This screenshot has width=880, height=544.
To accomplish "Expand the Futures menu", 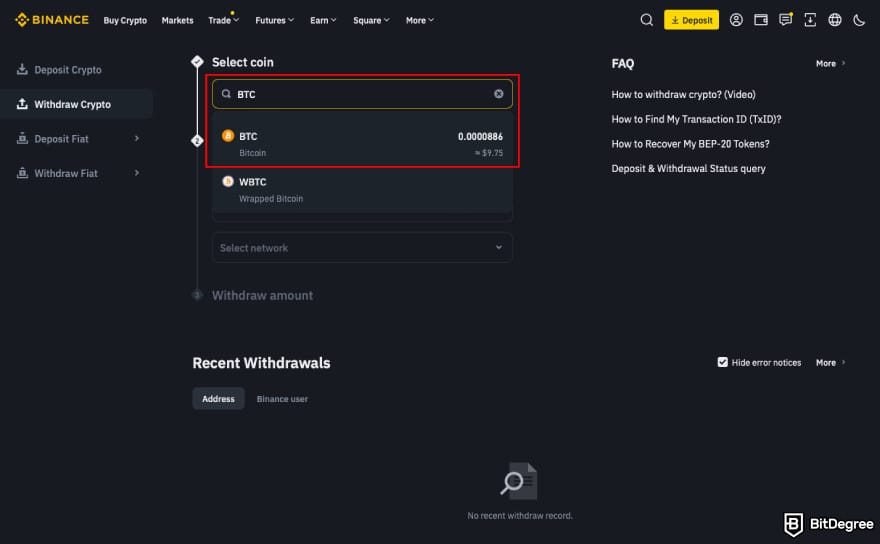I will pos(274,20).
